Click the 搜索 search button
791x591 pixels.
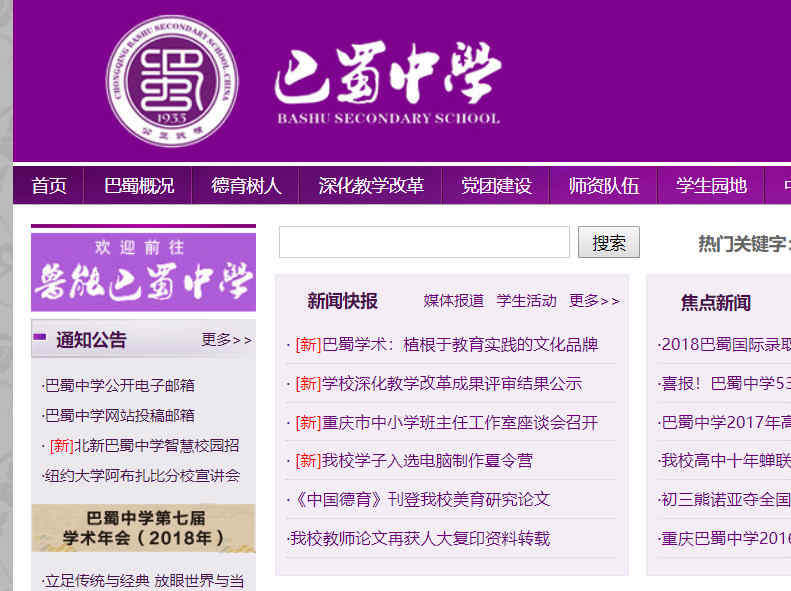pos(609,243)
